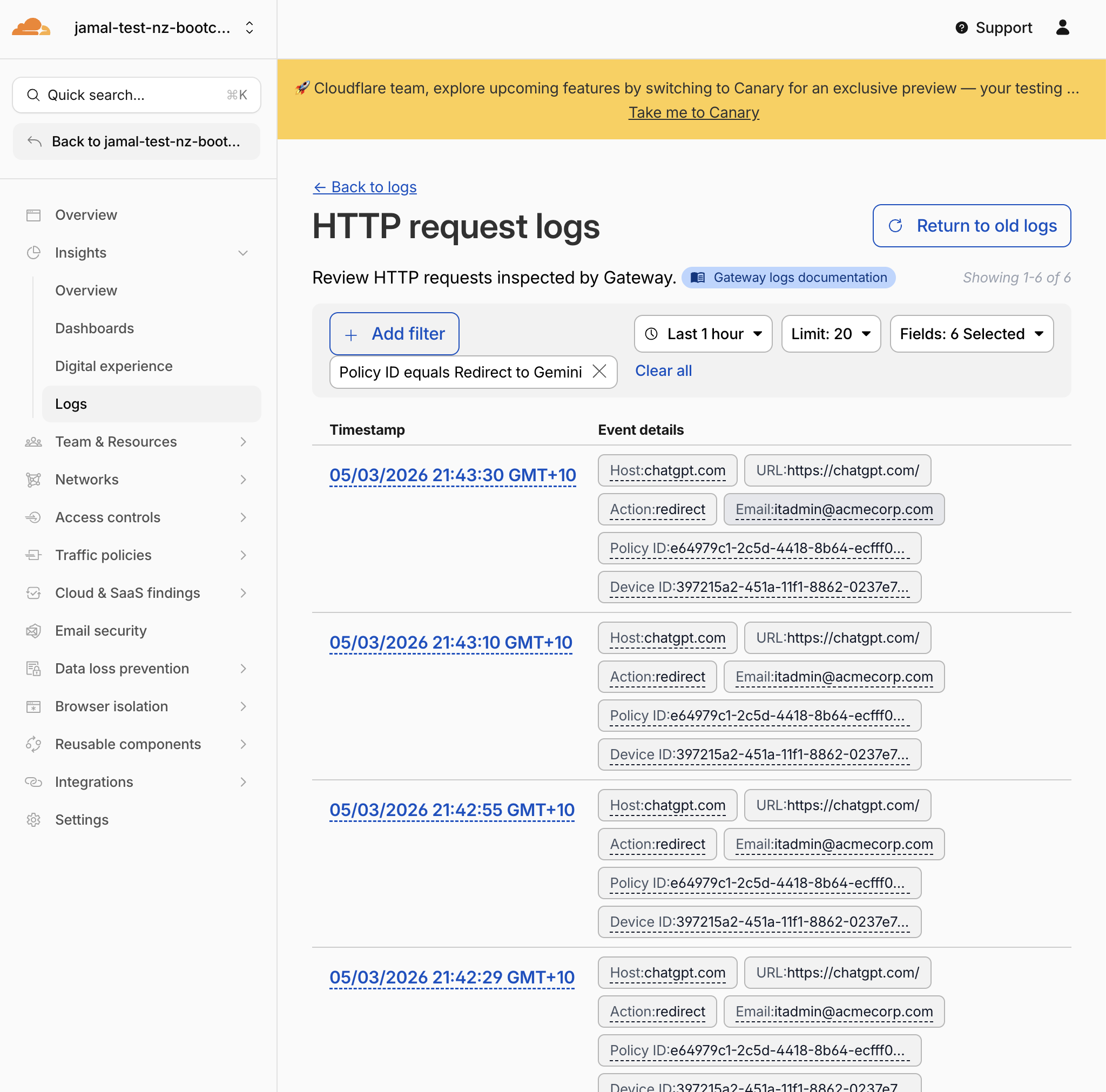Expand Traffic policies chevron
1106x1092 pixels.
coord(244,555)
